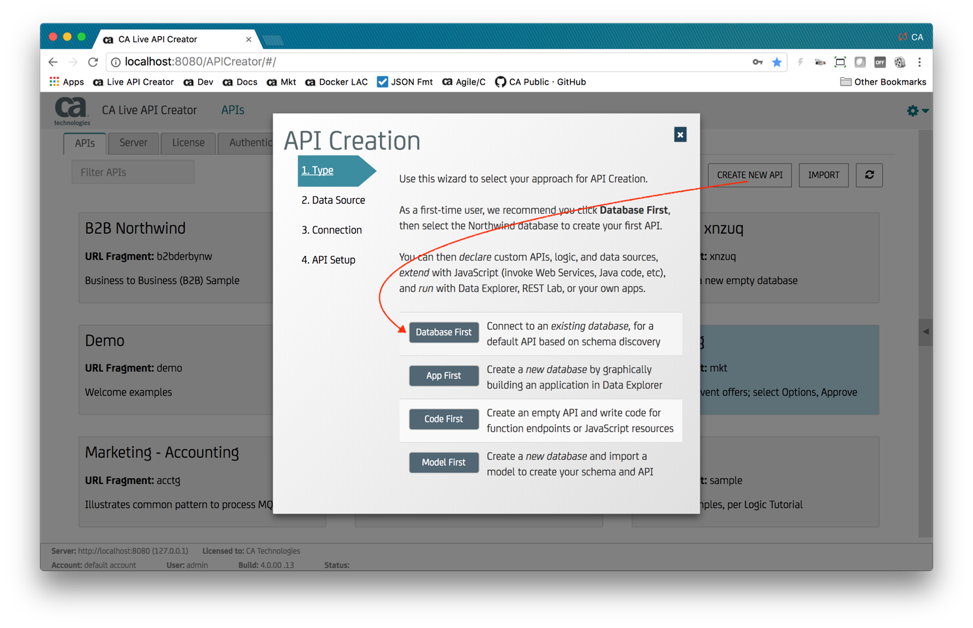Switch to the APIs tab

85,143
